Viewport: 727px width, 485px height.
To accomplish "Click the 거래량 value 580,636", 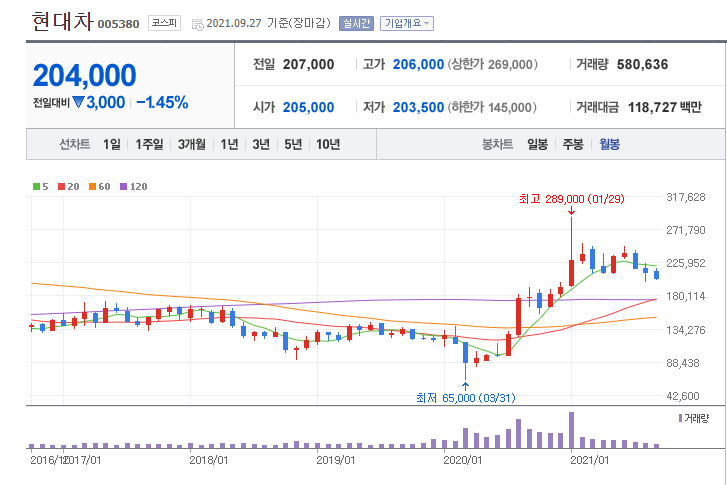I will click(642, 64).
